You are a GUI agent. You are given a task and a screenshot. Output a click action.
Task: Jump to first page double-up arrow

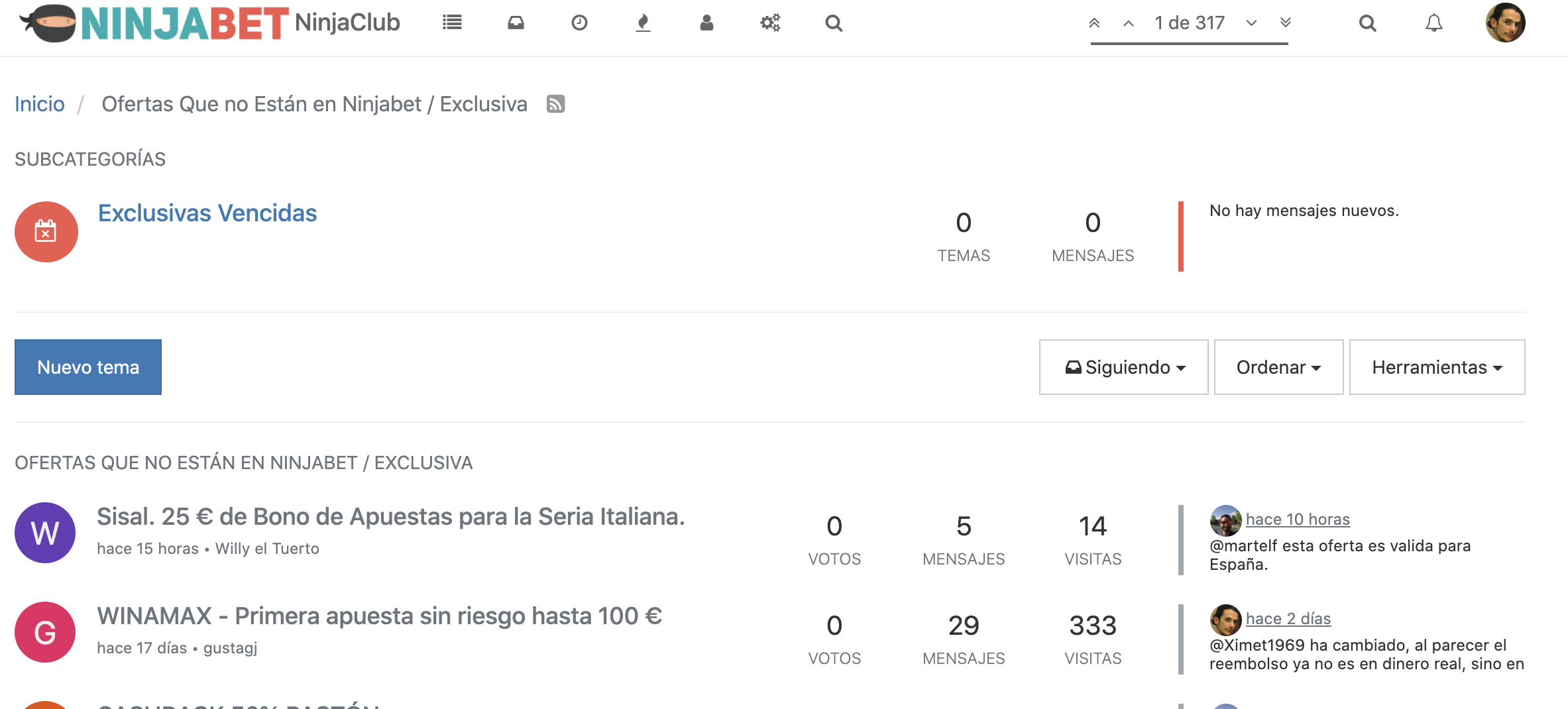pos(1094,23)
